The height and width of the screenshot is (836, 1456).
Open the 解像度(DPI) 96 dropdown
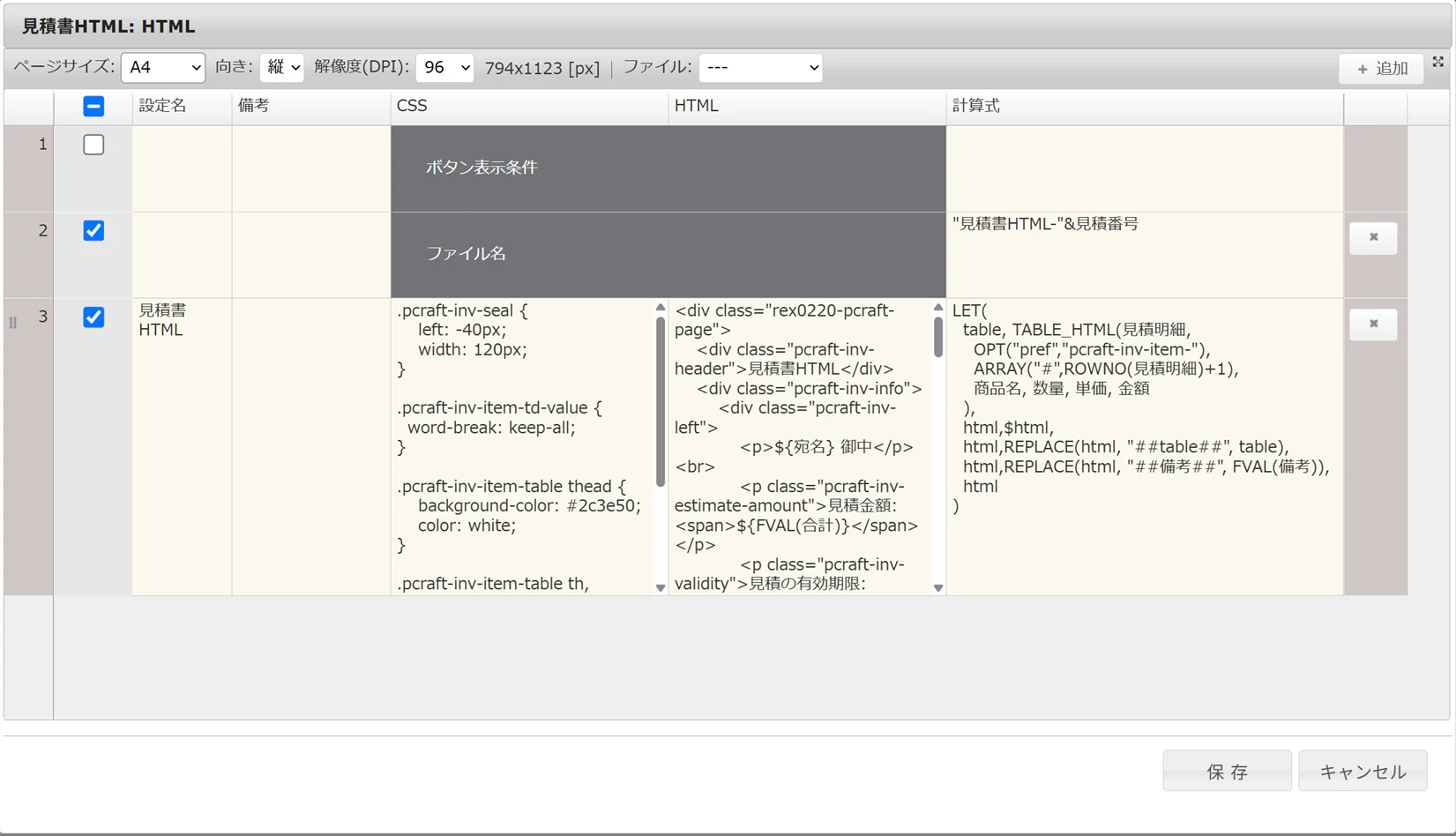444,67
